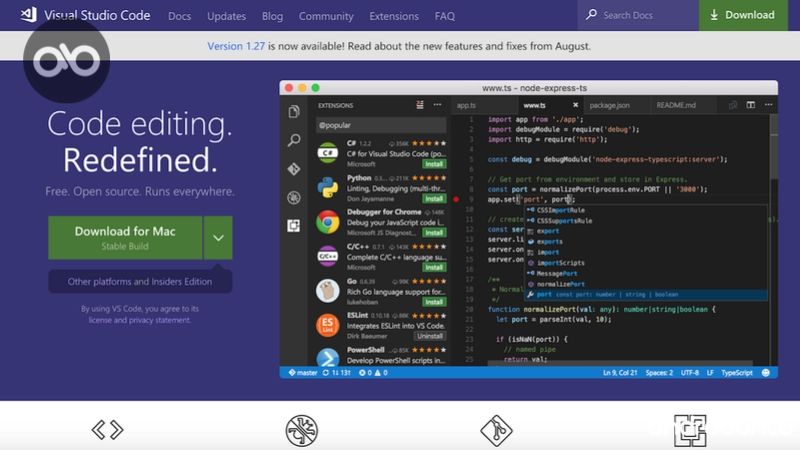Open the Updates menu item
This screenshot has height=450, width=800.
pos(227,16)
